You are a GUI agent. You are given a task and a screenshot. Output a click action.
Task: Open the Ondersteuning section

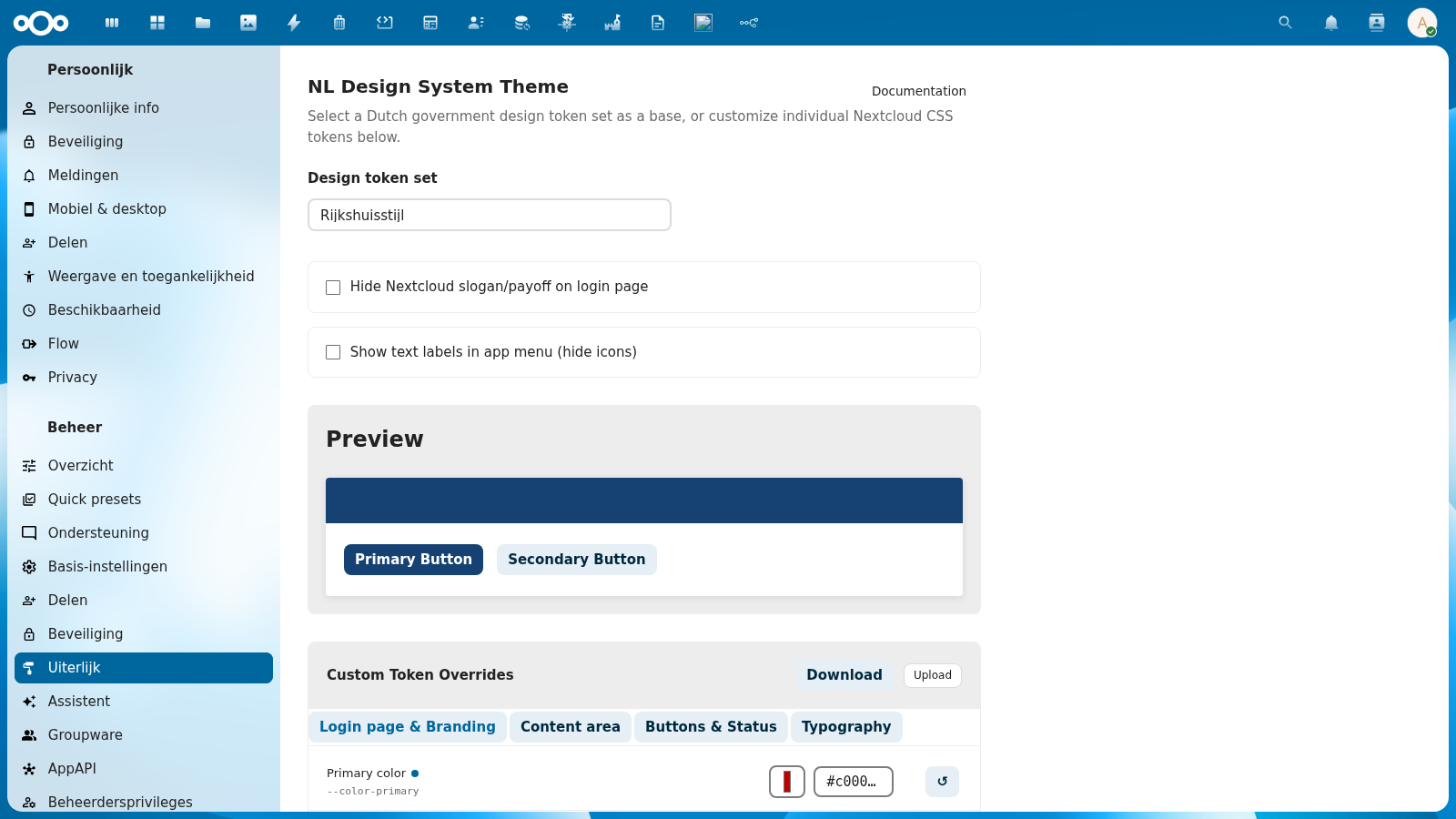pyautogui.click(x=144, y=533)
